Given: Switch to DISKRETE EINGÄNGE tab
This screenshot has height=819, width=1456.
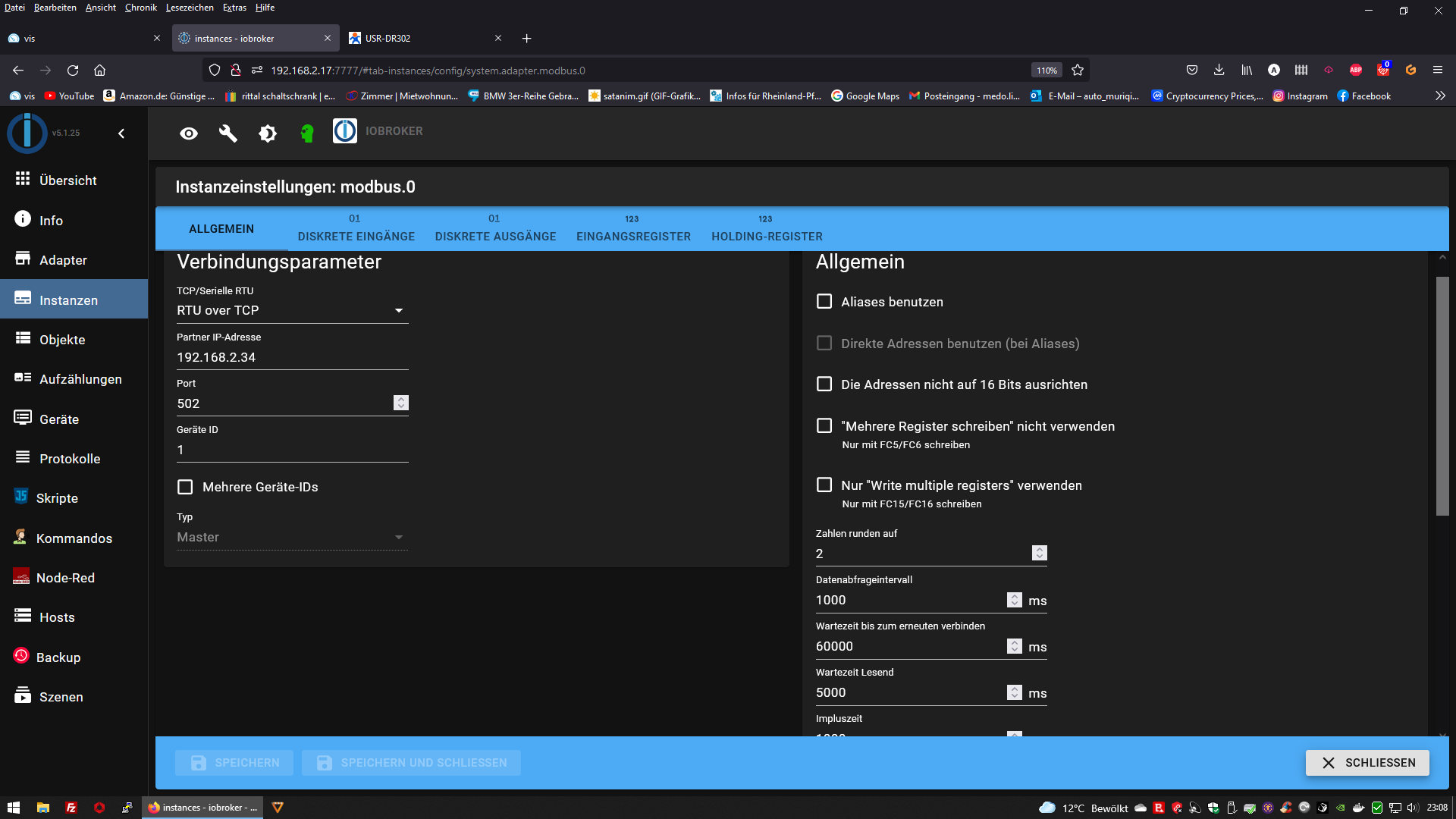Looking at the screenshot, I should 356,229.
